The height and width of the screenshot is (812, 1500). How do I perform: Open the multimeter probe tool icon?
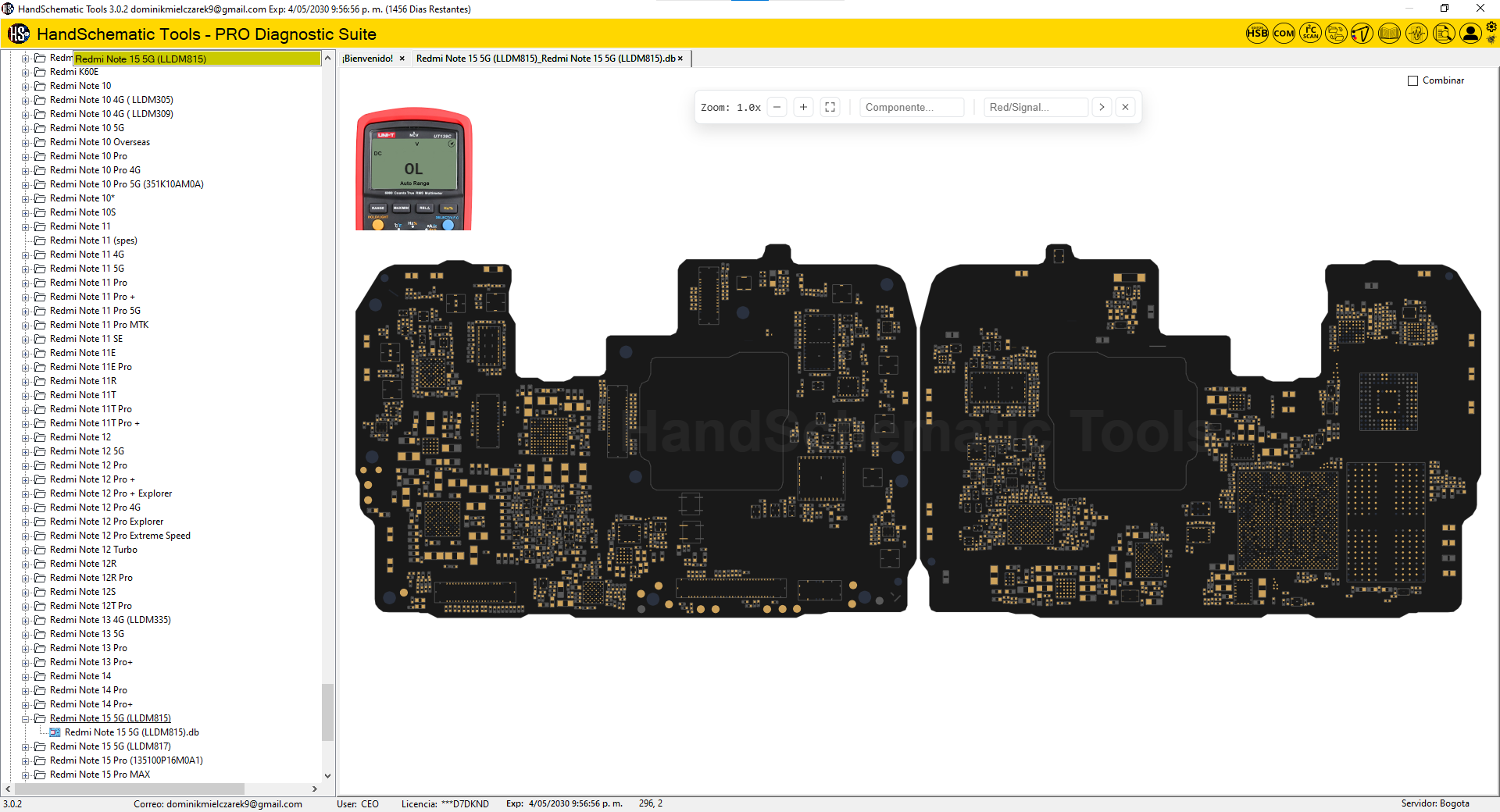[x=1362, y=34]
